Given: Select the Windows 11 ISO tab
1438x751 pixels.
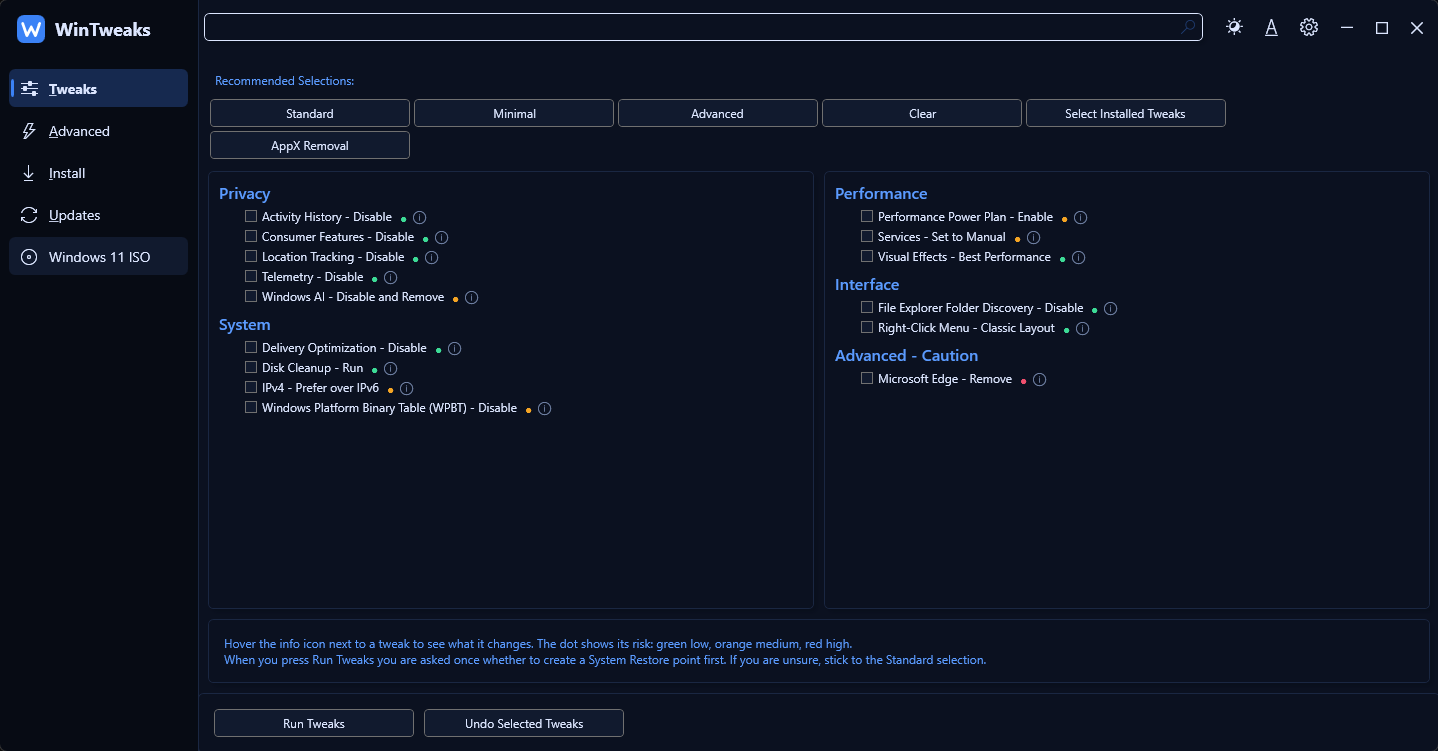Looking at the screenshot, I should click(x=99, y=257).
